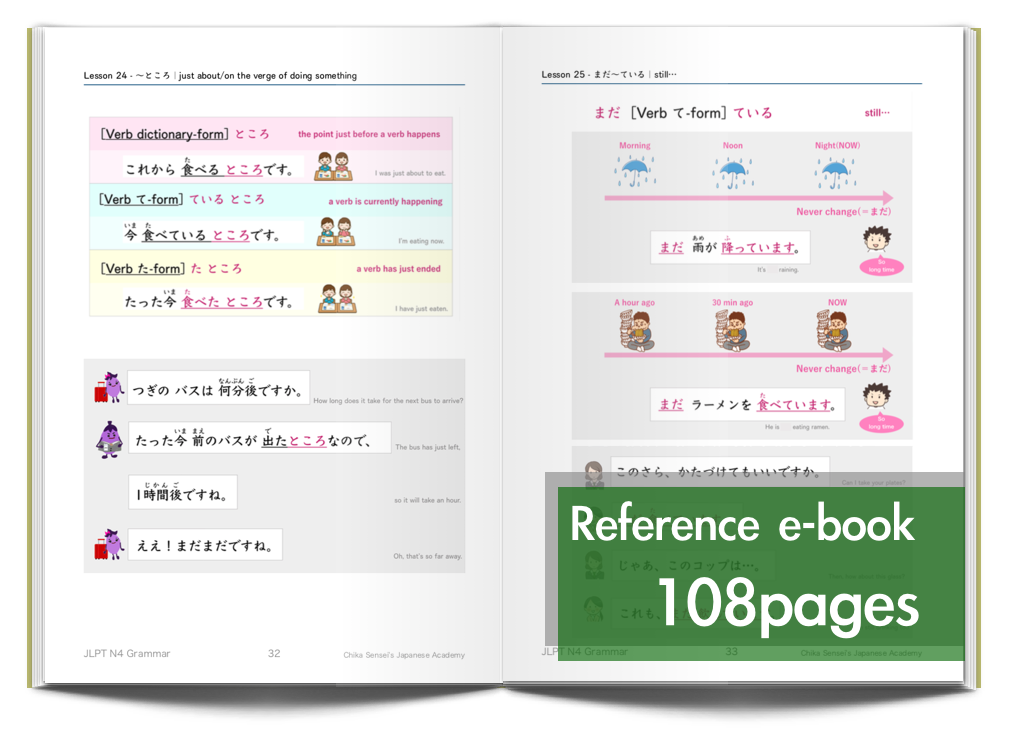The height and width of the screenshot is (744, 1023).
Task: Click the sentence まだ雨が降っています
Action: 730,247
